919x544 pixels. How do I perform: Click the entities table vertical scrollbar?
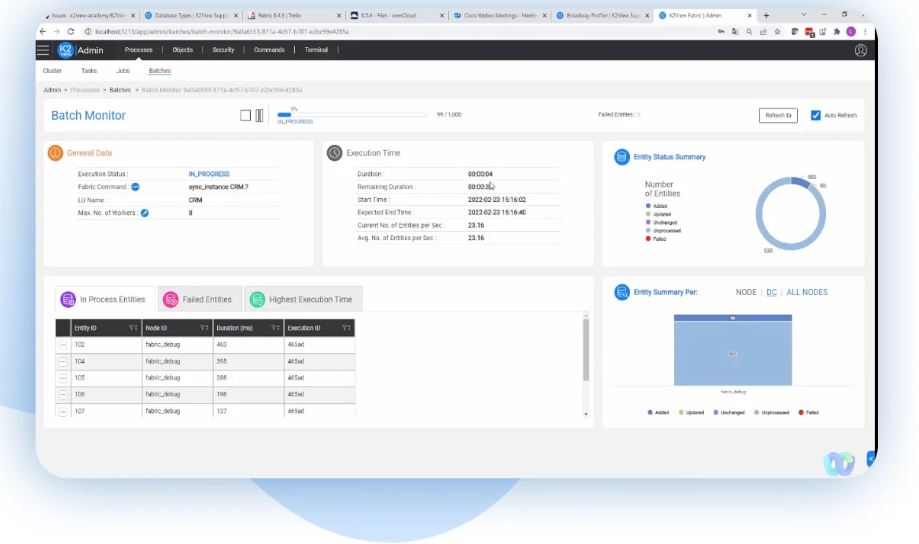(x=586, y=350)
